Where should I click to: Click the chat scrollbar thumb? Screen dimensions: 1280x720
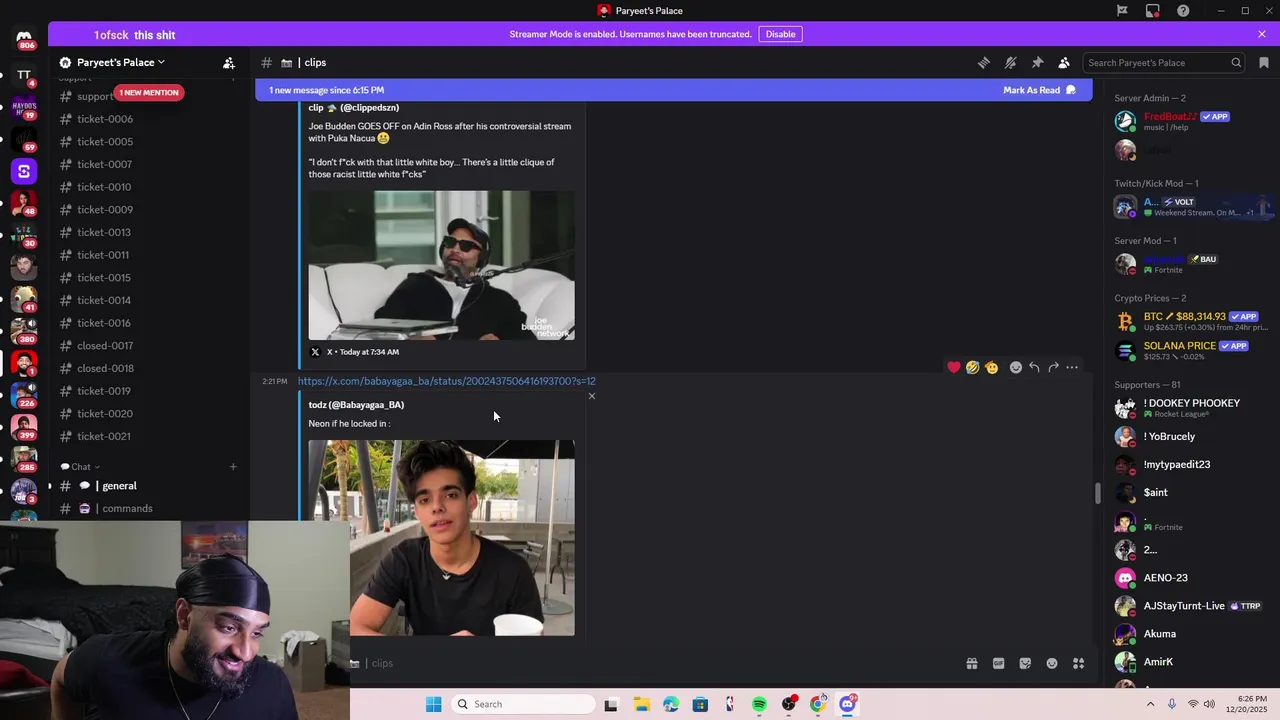pos(1097,493)
